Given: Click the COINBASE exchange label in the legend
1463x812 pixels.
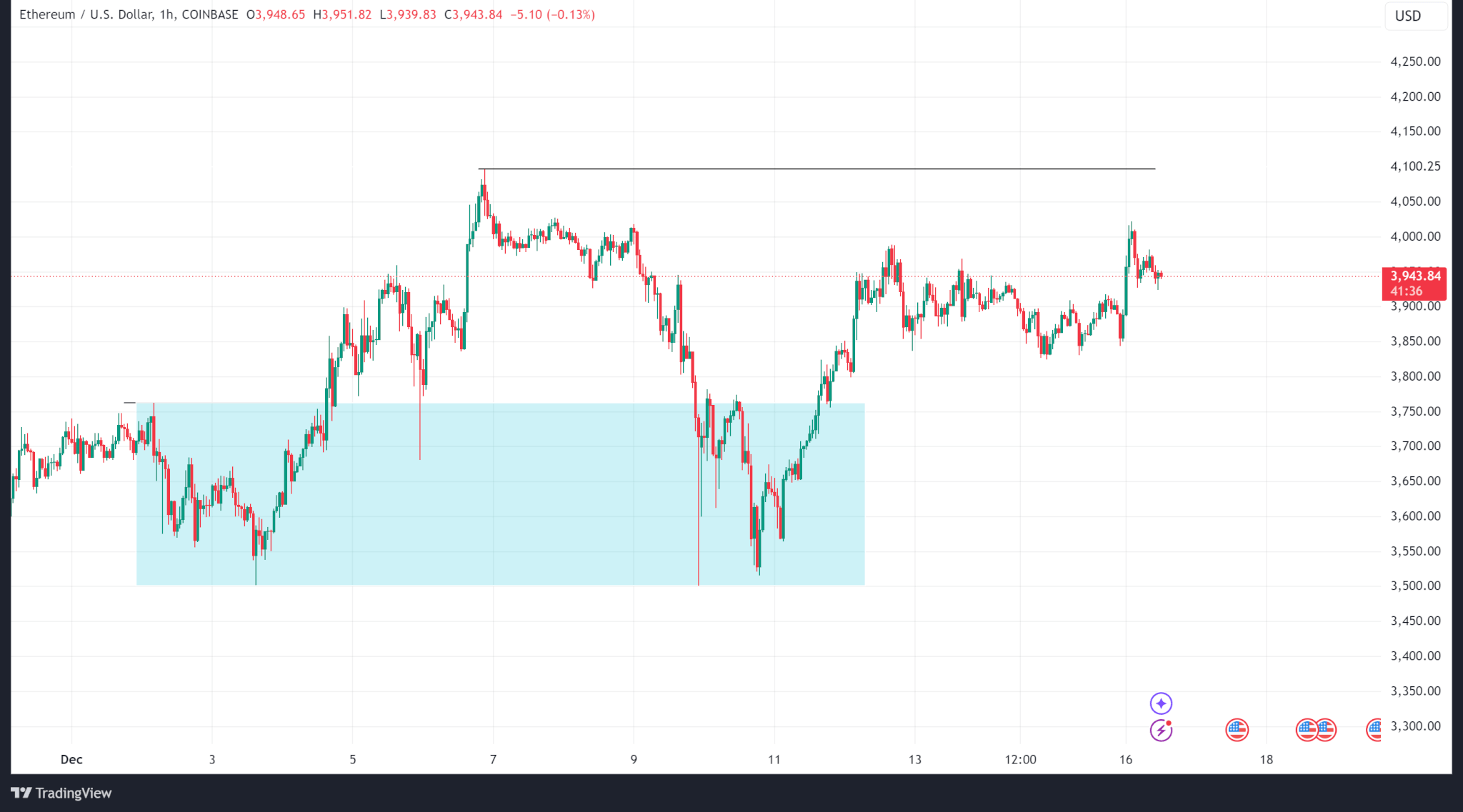Looking at the screenshot, I should [210, 14].
